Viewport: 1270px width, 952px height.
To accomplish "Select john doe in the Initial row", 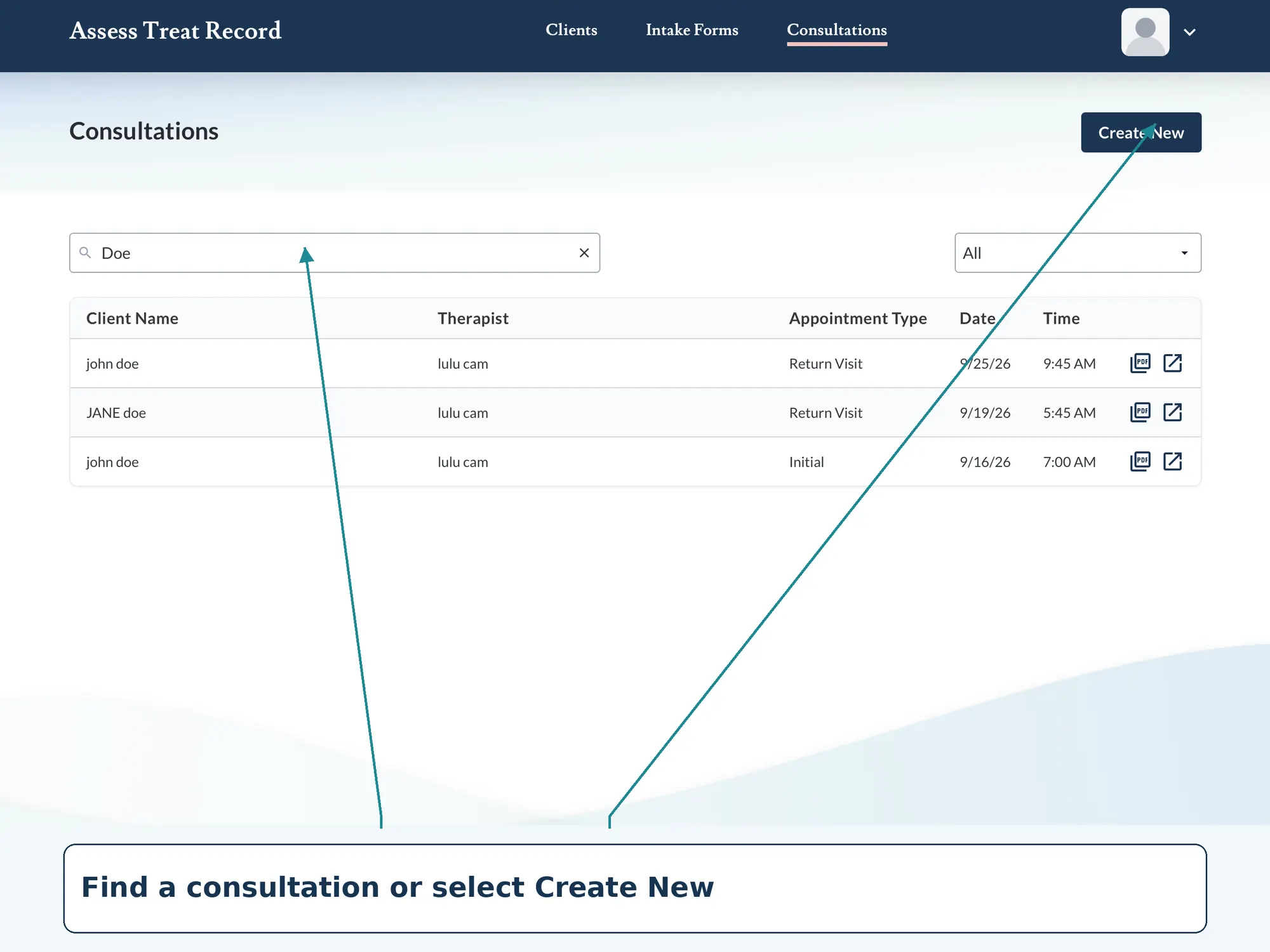I will click(x=112, y=462).
